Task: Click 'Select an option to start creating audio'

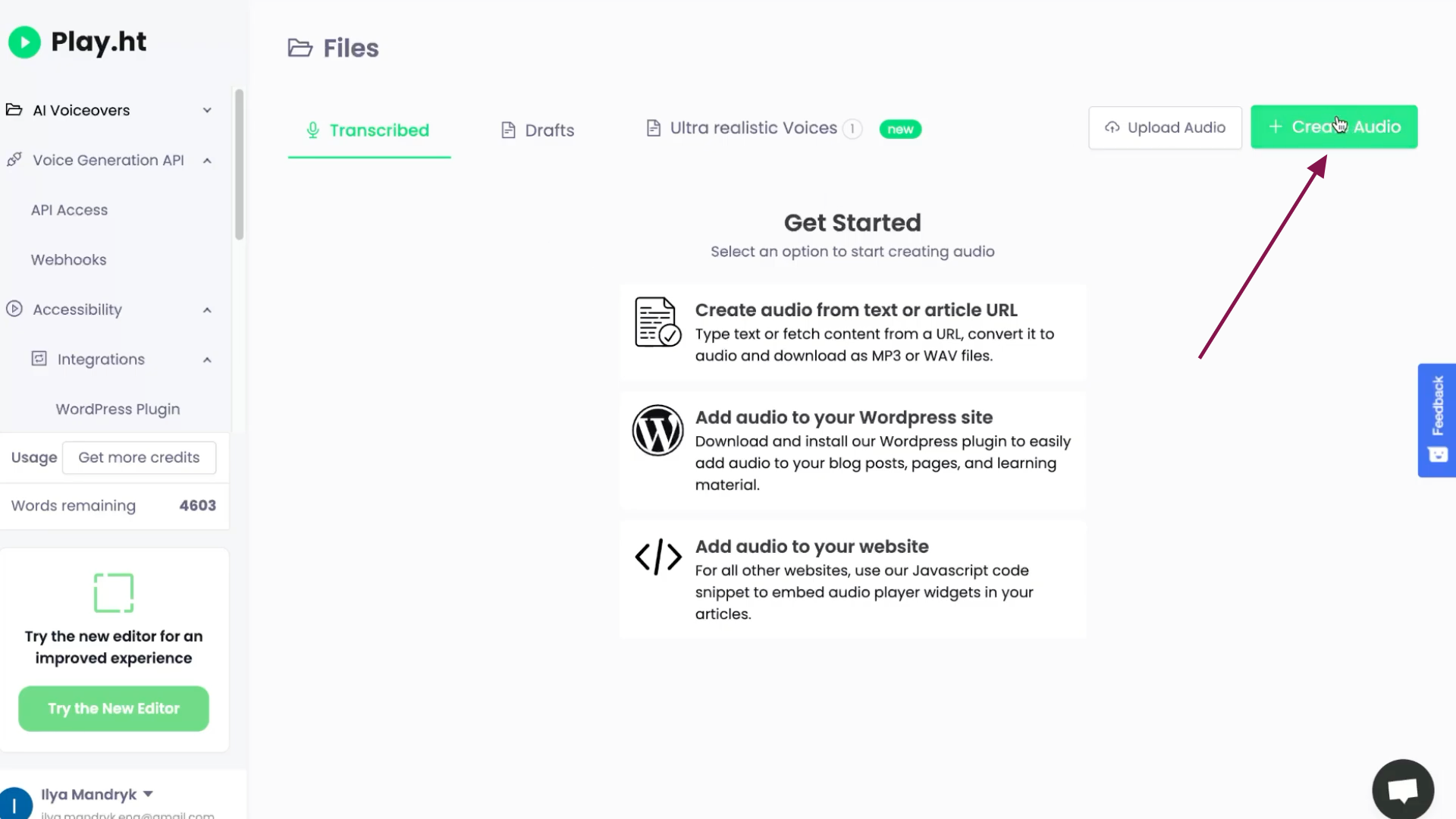Action: 852,252
